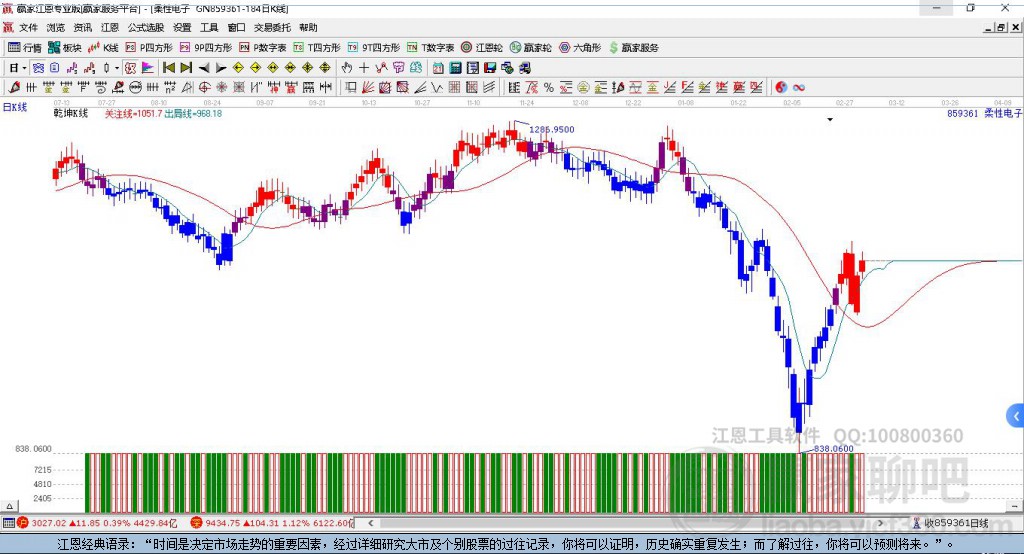This screenshot has width=1024, height=554.
Task: Expand the candlestick style dropdown arrow
Action: [117, 68]
